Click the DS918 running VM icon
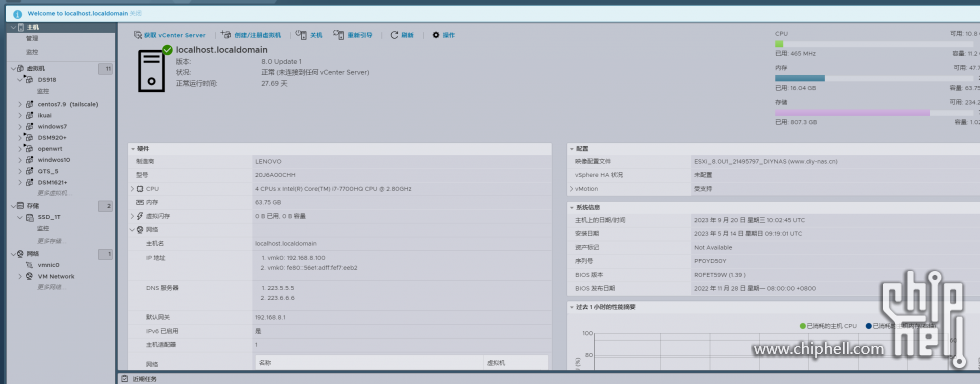980x384 pixels. coord(29,79)
